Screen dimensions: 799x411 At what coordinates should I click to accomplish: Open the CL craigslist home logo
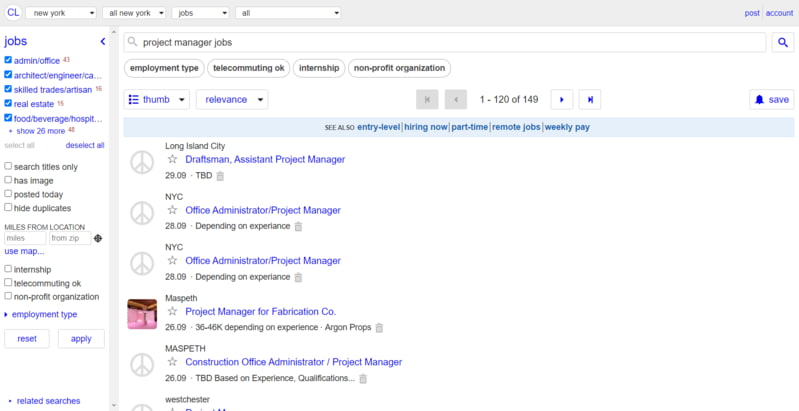click(x=13, y=13)
